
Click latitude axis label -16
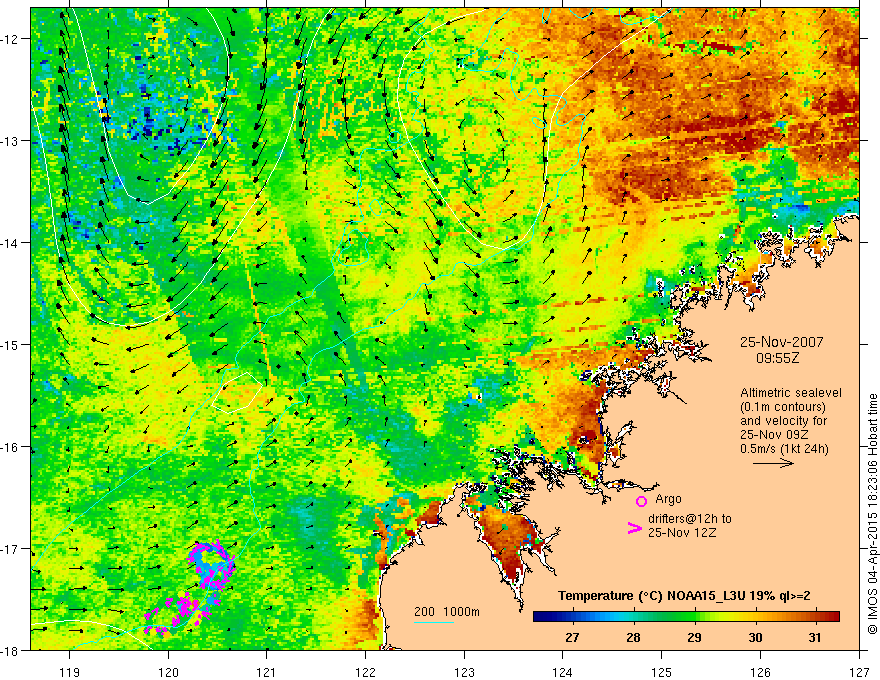pyautogui.click(x=10, y=447)
